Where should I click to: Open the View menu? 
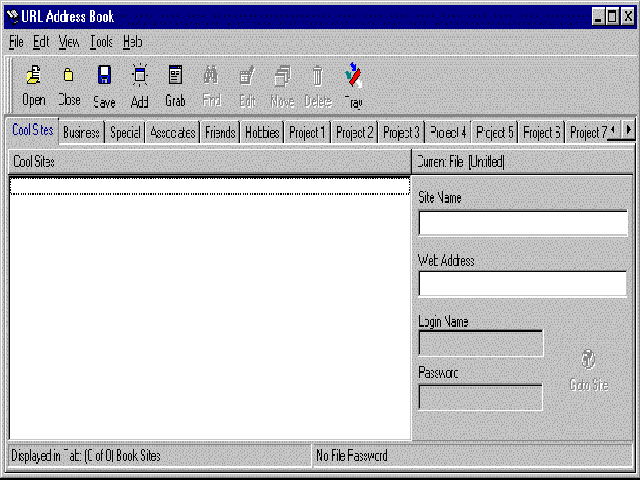coord(69,42)
